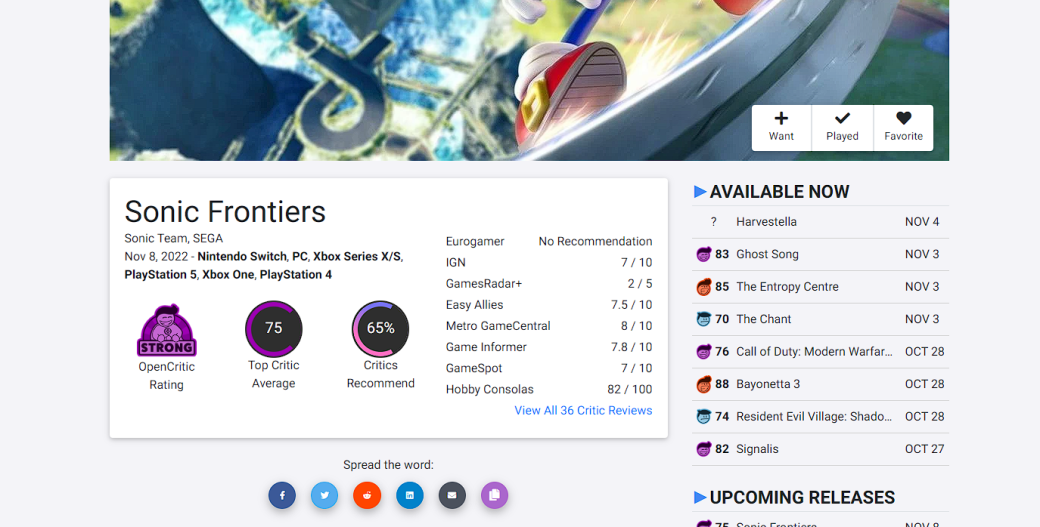Open the UPCOMING RELEASES section heading
This screenshot has width=1040, height=527.
coord(803,497)
